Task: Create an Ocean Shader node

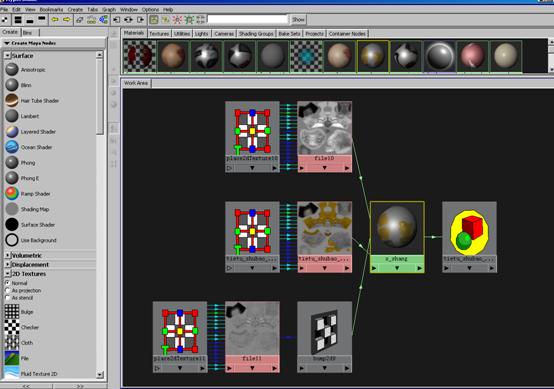Action: point(36,147)
